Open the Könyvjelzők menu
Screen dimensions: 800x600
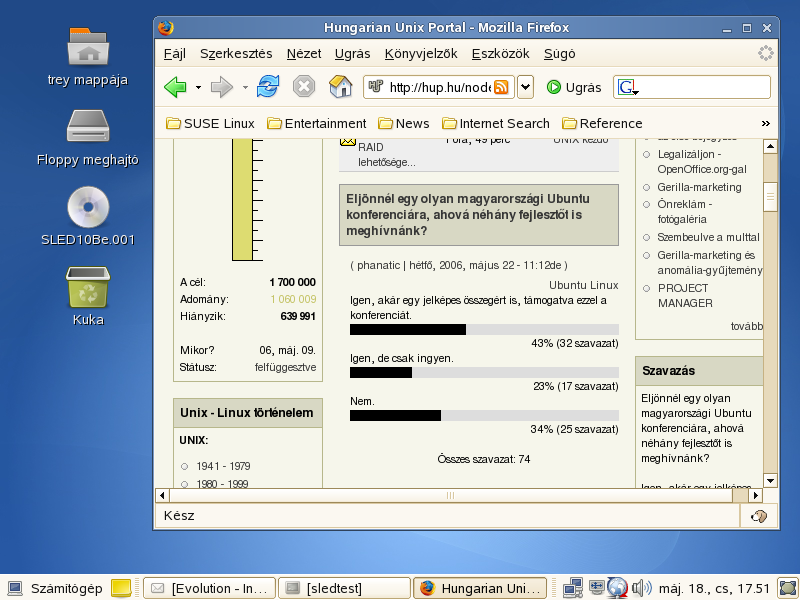tap(421, 54)
